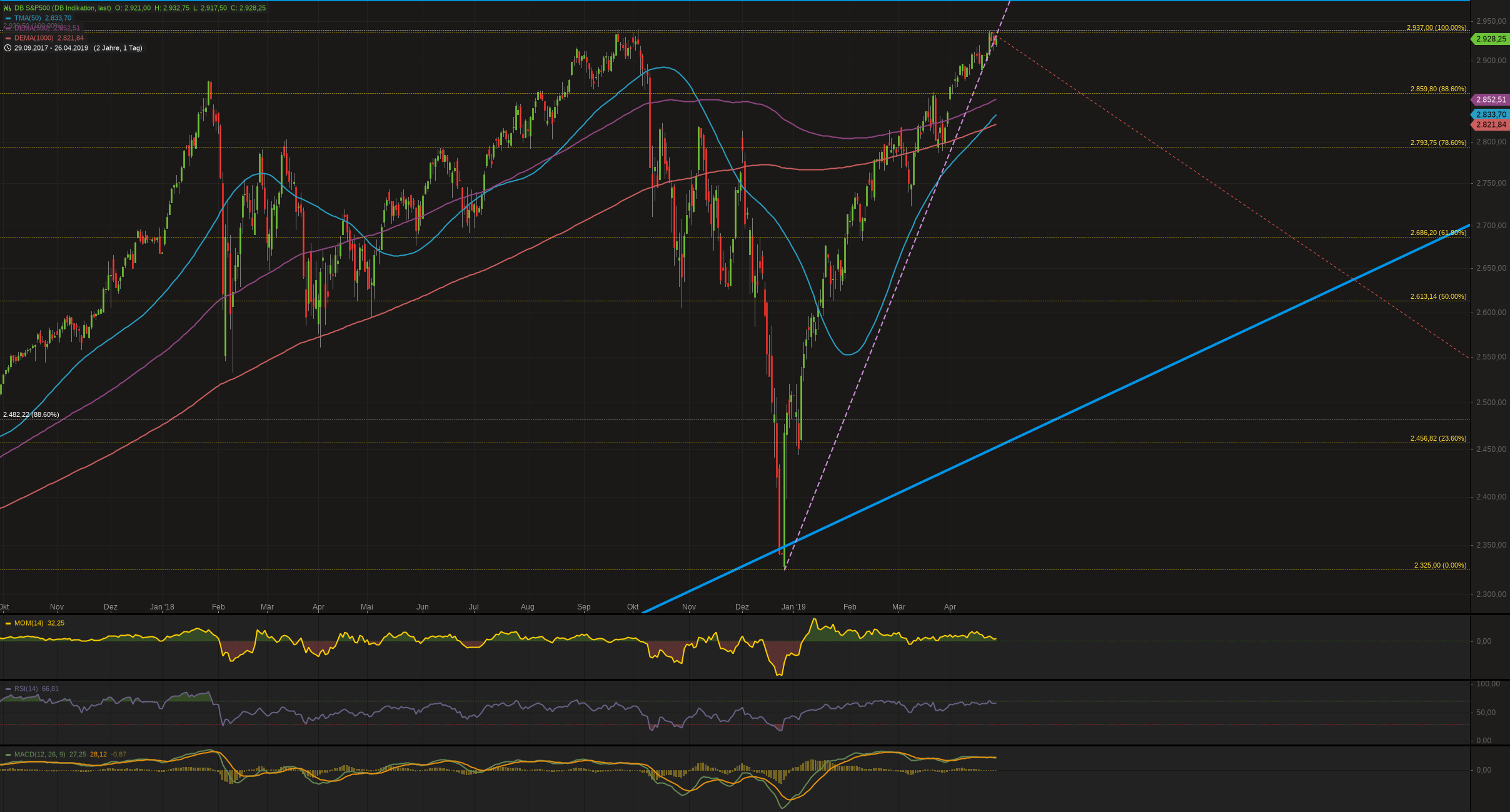Click the purple DEMA(500) legend marker
1510x812 pixels.
(x=8, y=28)
